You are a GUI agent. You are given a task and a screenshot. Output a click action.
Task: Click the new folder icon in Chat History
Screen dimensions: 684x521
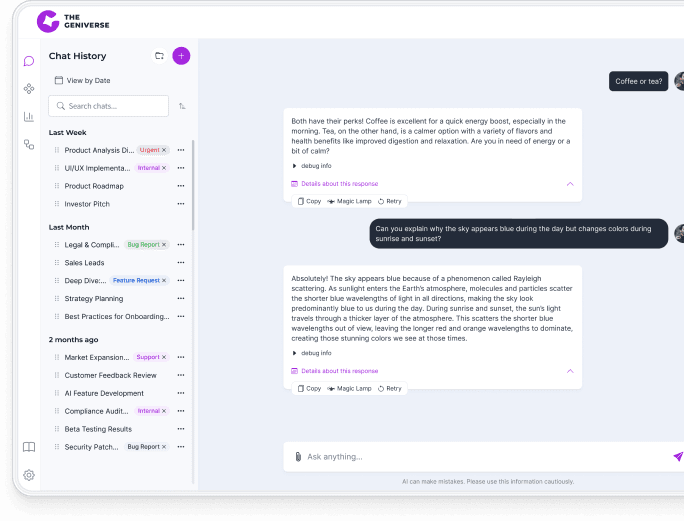click(x=159, y=56)
